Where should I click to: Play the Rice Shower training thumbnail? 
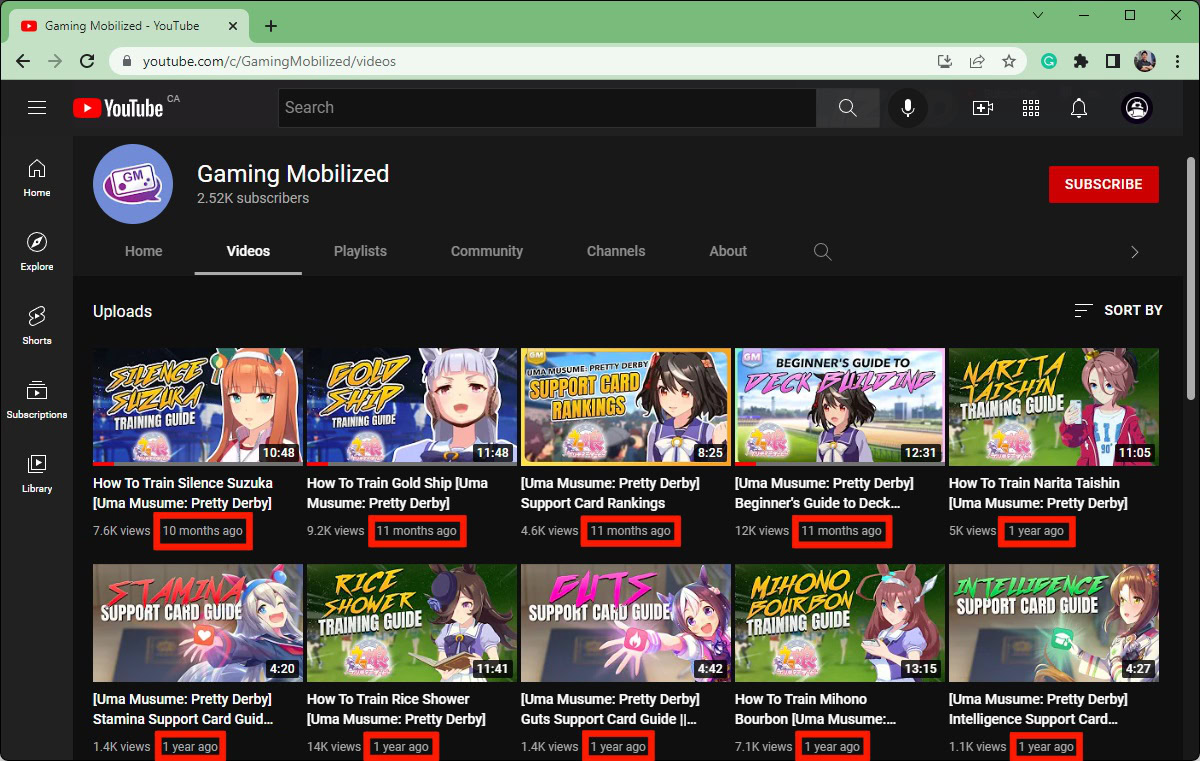[x=412, y=623]
